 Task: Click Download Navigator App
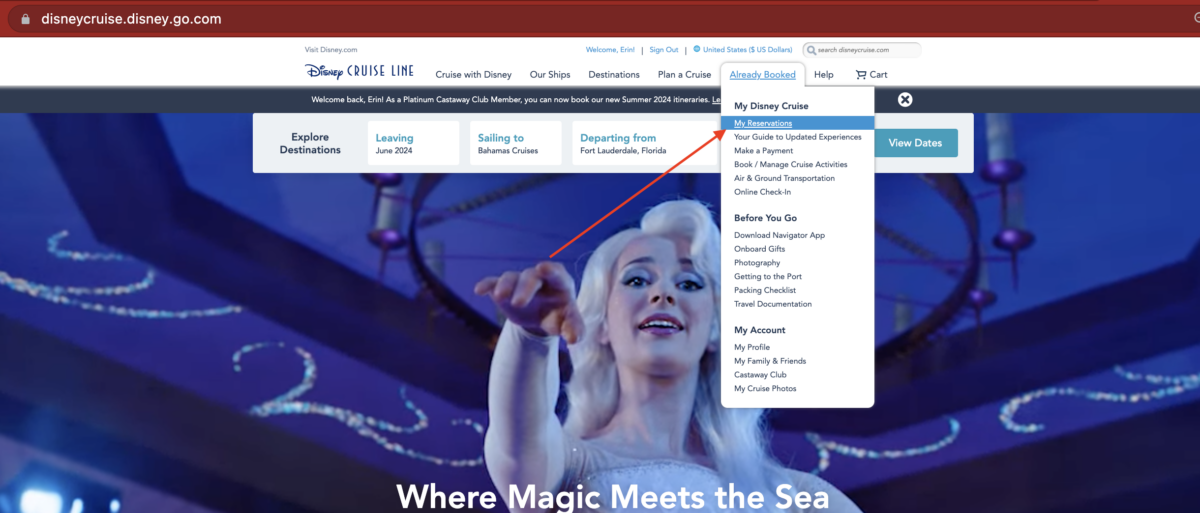[x=779, y=236]
